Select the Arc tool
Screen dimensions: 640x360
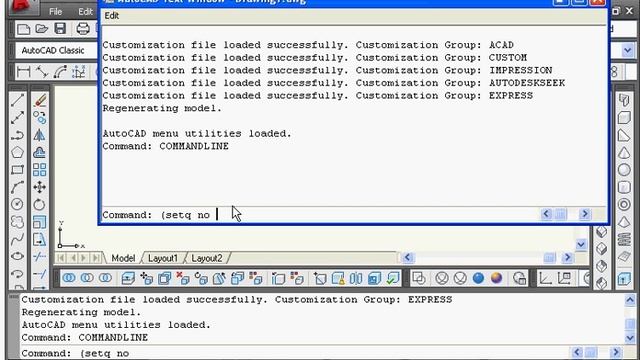click(x=17, y=187)
